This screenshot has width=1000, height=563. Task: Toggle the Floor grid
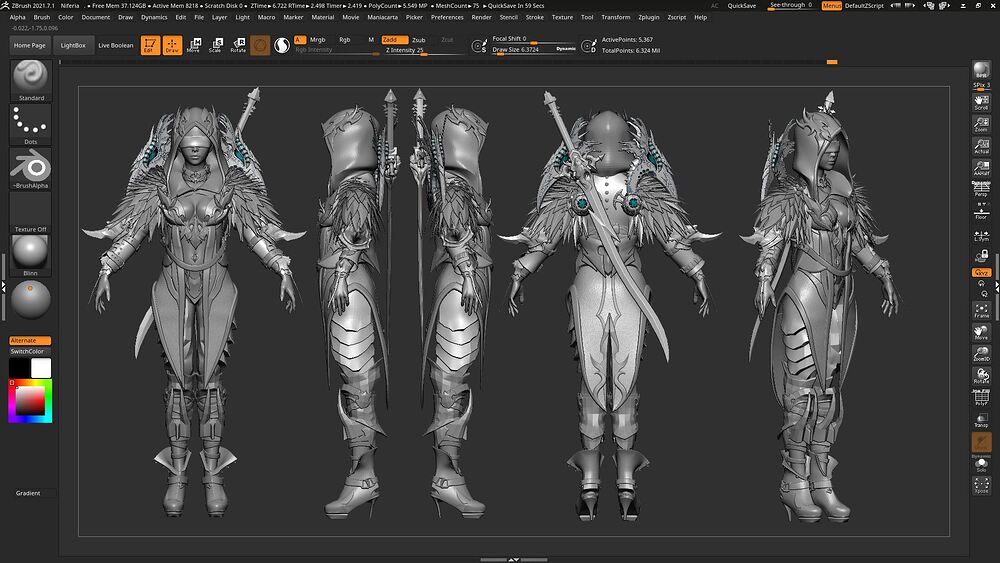tap(982, 212)
